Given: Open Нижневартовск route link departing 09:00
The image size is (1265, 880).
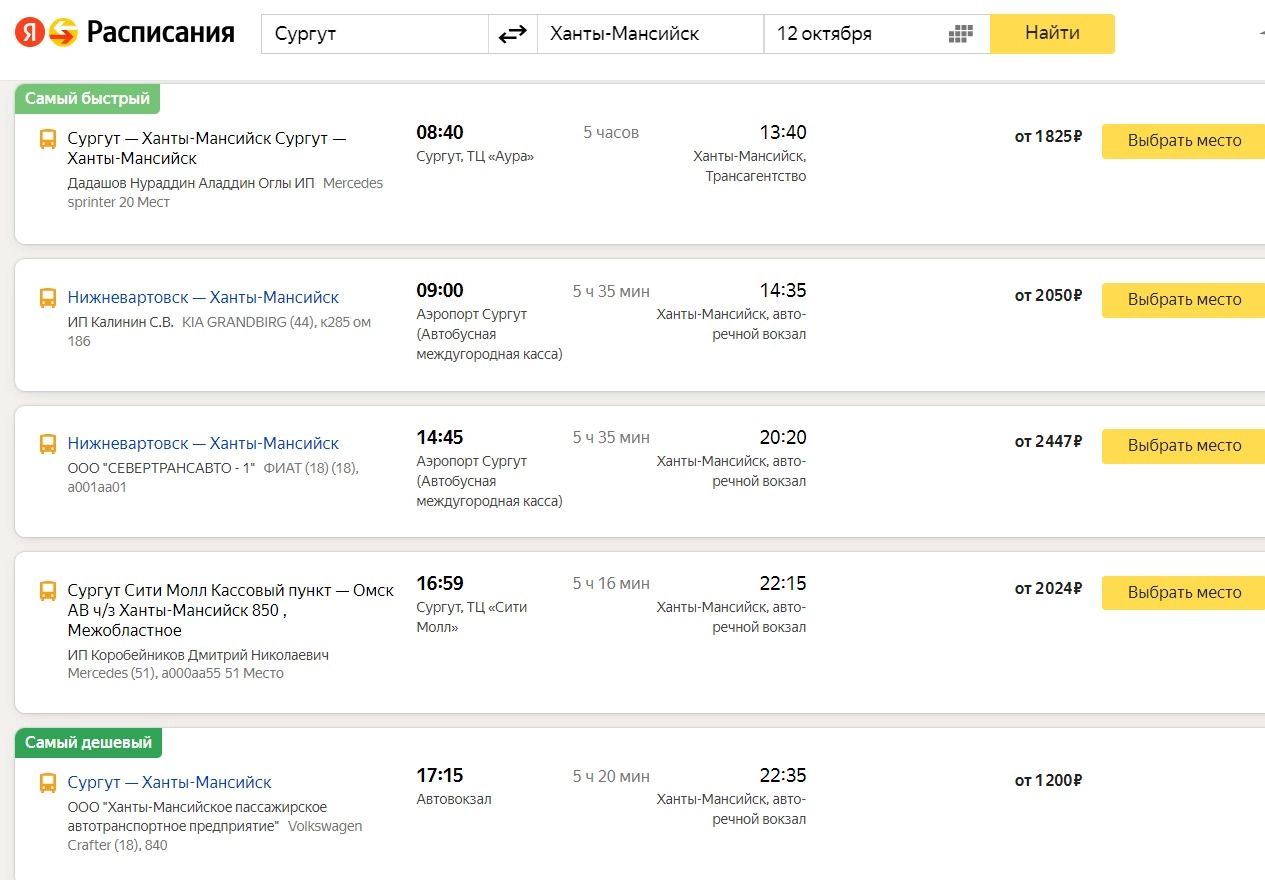Looking at the screenshot, I should click(203, 297).
